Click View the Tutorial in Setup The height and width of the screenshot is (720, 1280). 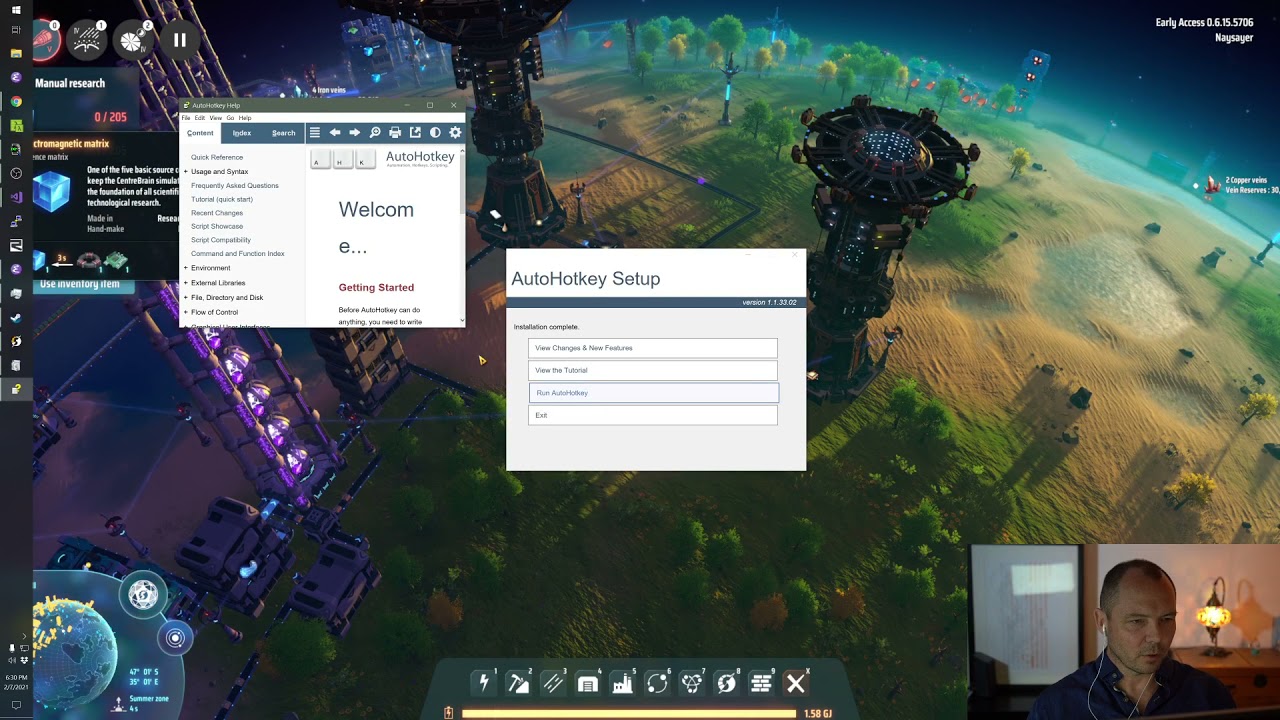653,370
